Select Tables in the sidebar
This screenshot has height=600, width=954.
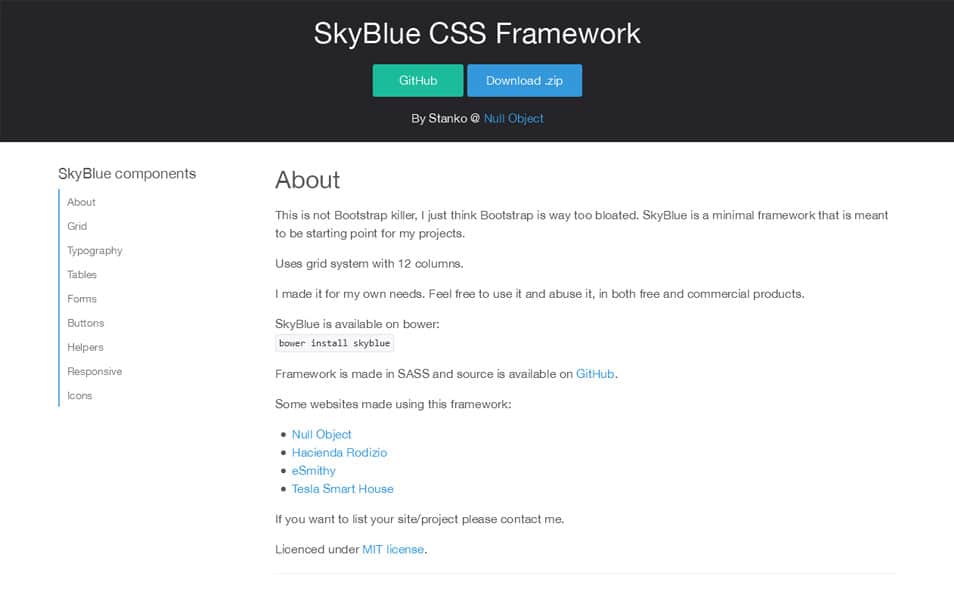(x=82, y=274)
